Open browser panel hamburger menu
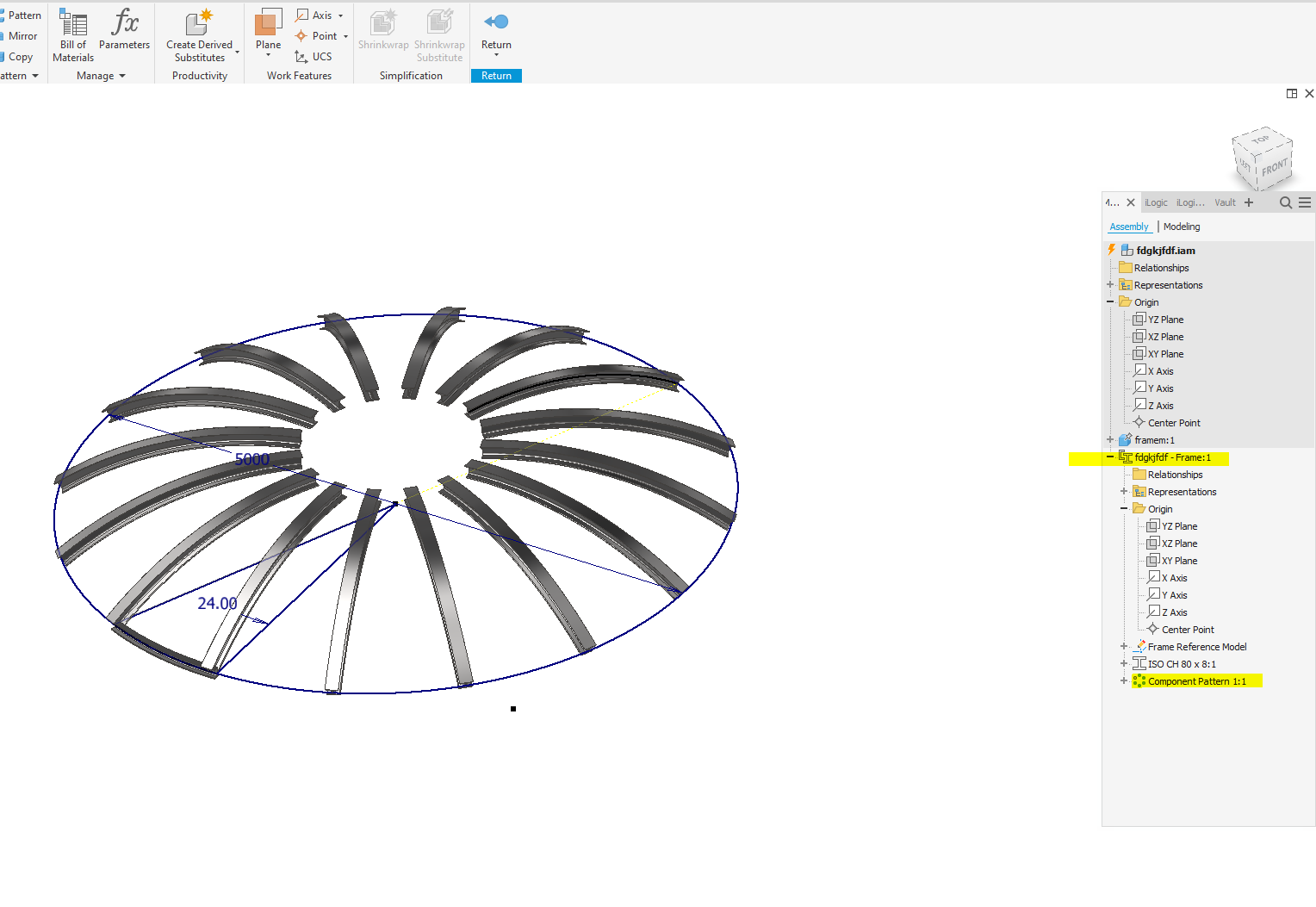Viewport: 1316px width, 907px height. click(1305, 202)
